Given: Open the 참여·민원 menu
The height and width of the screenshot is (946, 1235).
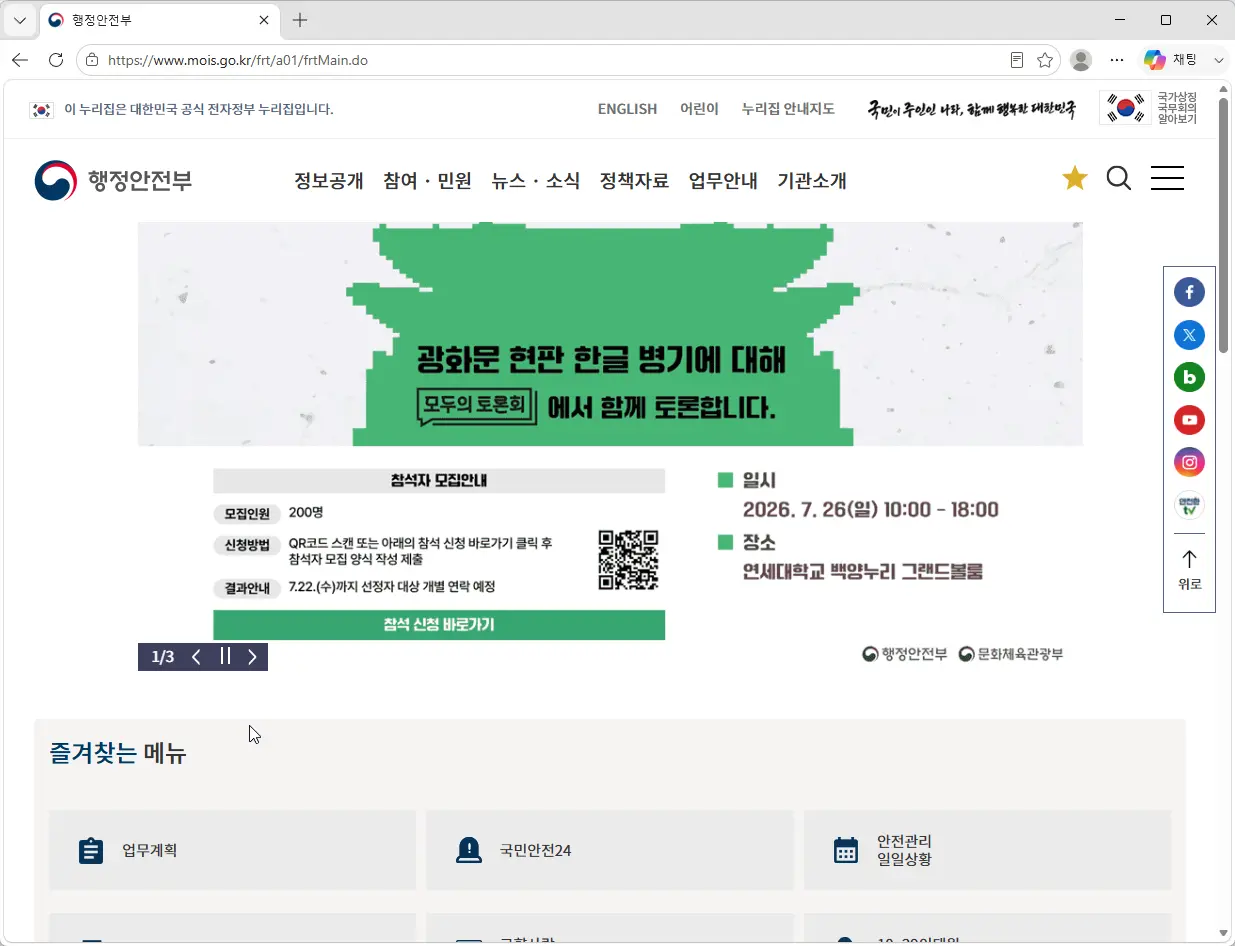Looking at the screenshot, I should coord(427,181).
